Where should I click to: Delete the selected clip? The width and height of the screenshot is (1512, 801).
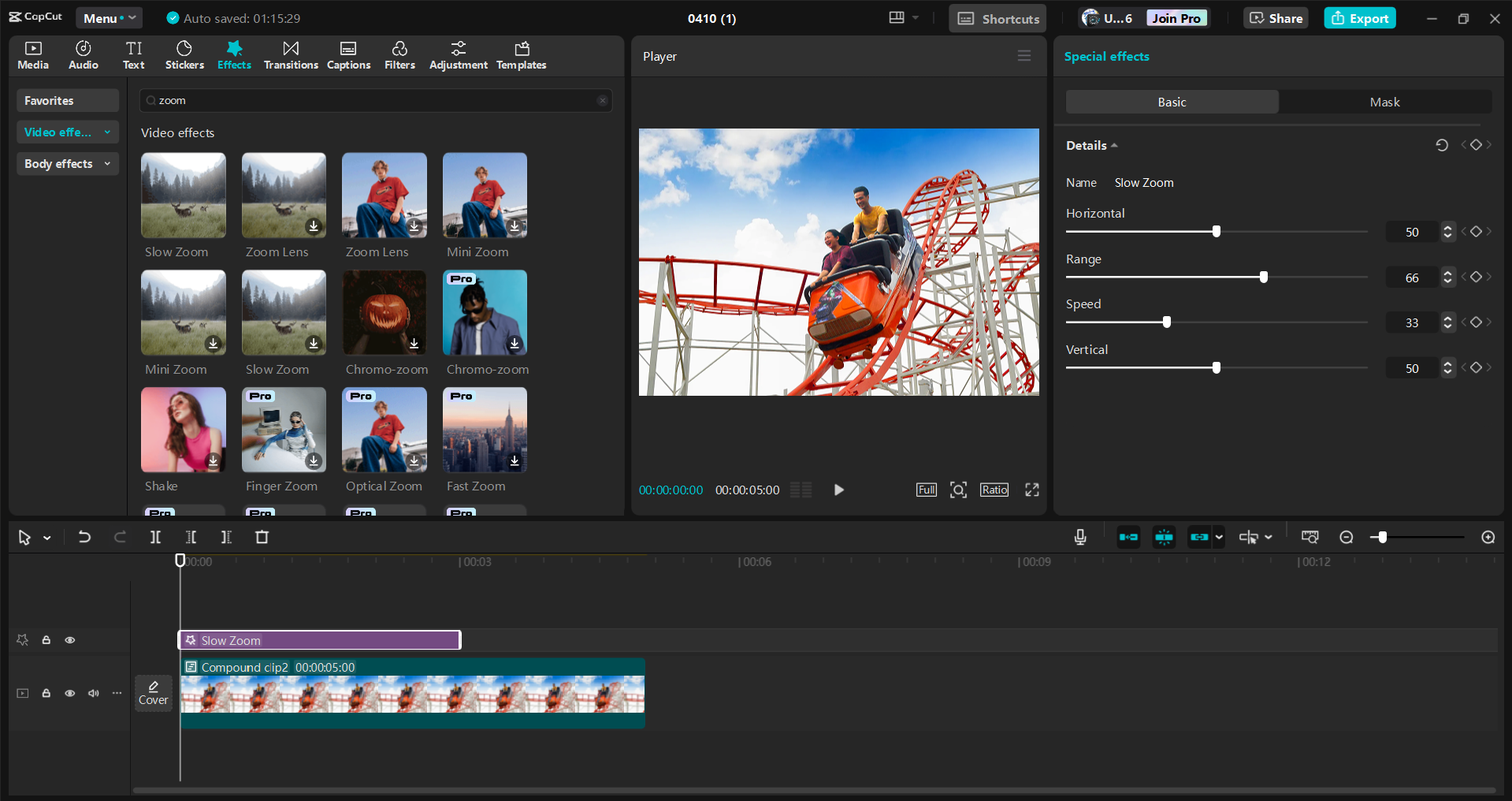(x=262, y=537)
